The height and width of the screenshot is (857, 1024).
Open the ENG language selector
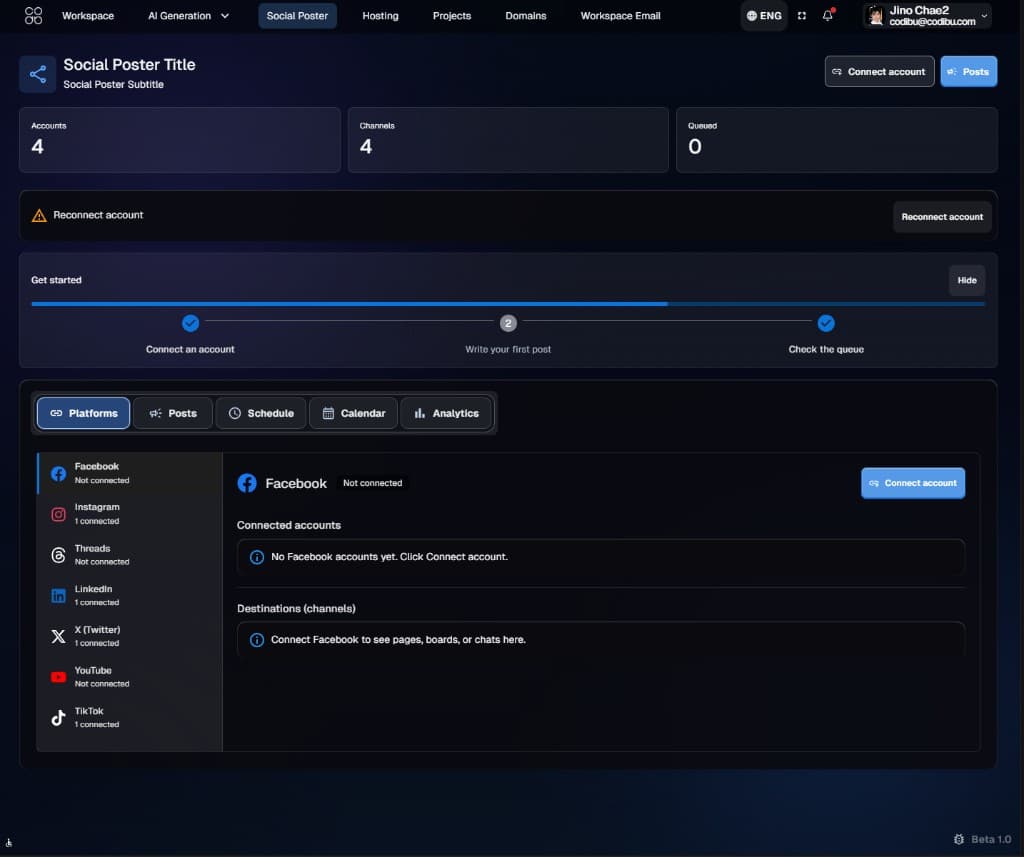click(x=763, y=16)
